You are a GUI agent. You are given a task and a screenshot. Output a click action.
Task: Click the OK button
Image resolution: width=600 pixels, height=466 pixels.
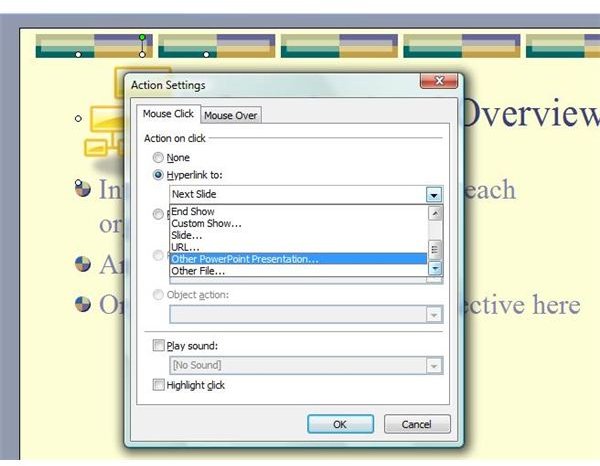click(x=340, y=424)
